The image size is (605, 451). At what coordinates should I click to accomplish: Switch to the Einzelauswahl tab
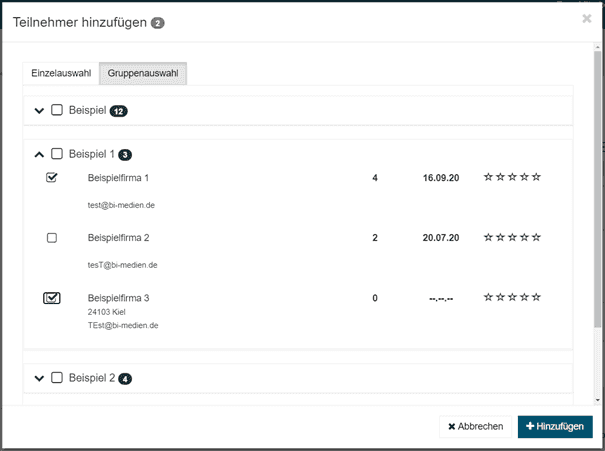(x=61, y=74)
